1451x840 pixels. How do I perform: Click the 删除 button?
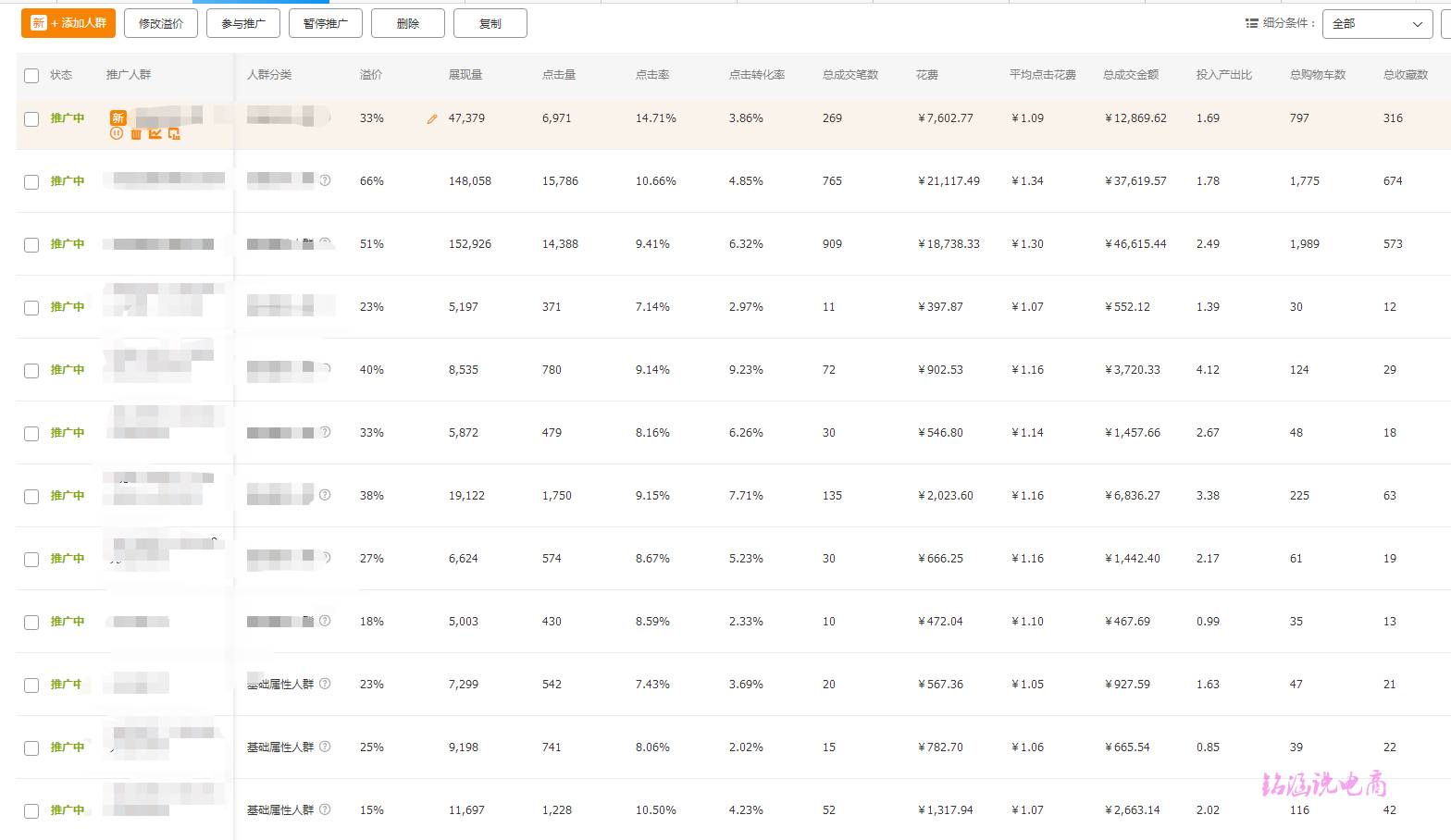point(408,23)
